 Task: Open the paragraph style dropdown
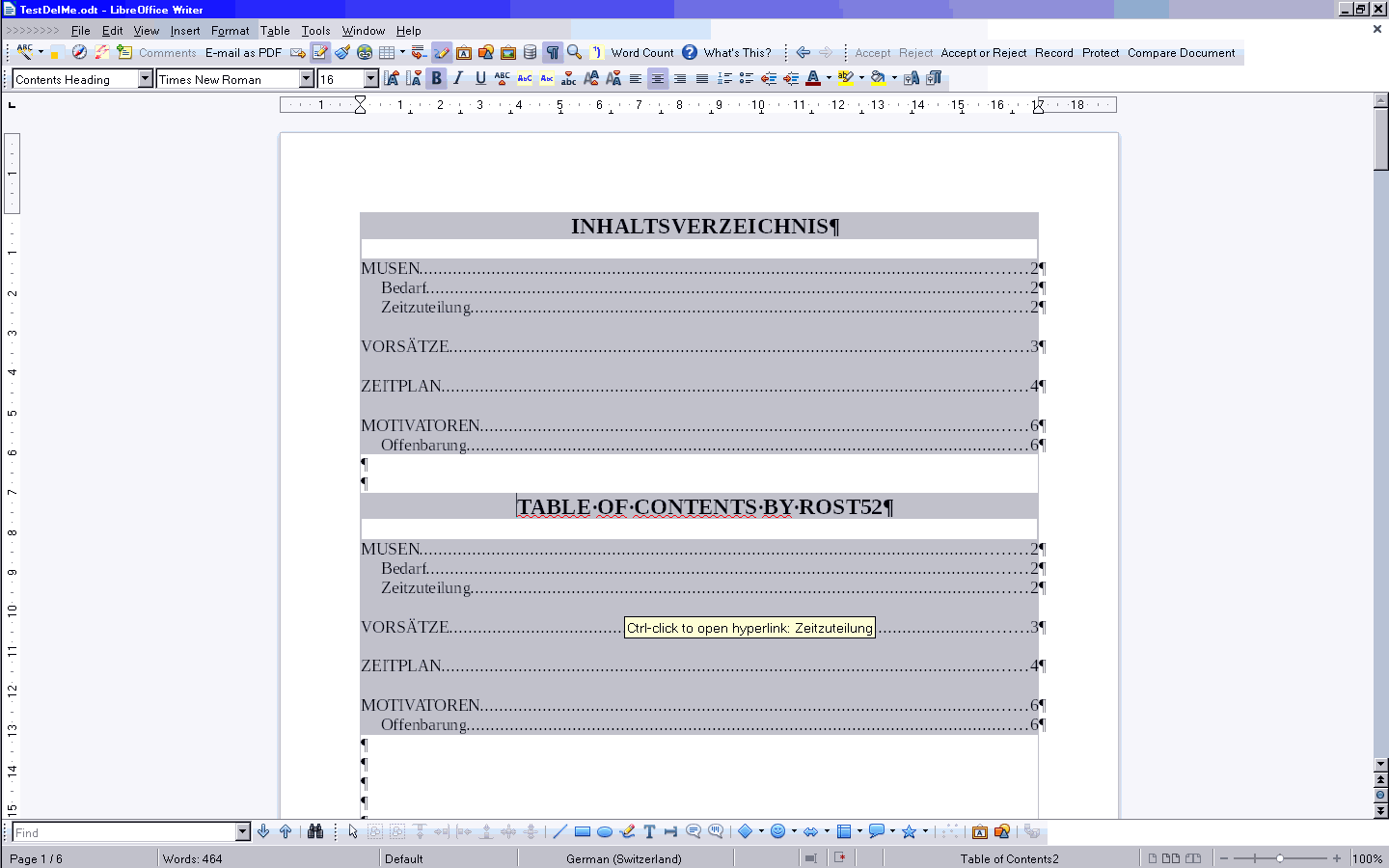(x=145, y=78)
